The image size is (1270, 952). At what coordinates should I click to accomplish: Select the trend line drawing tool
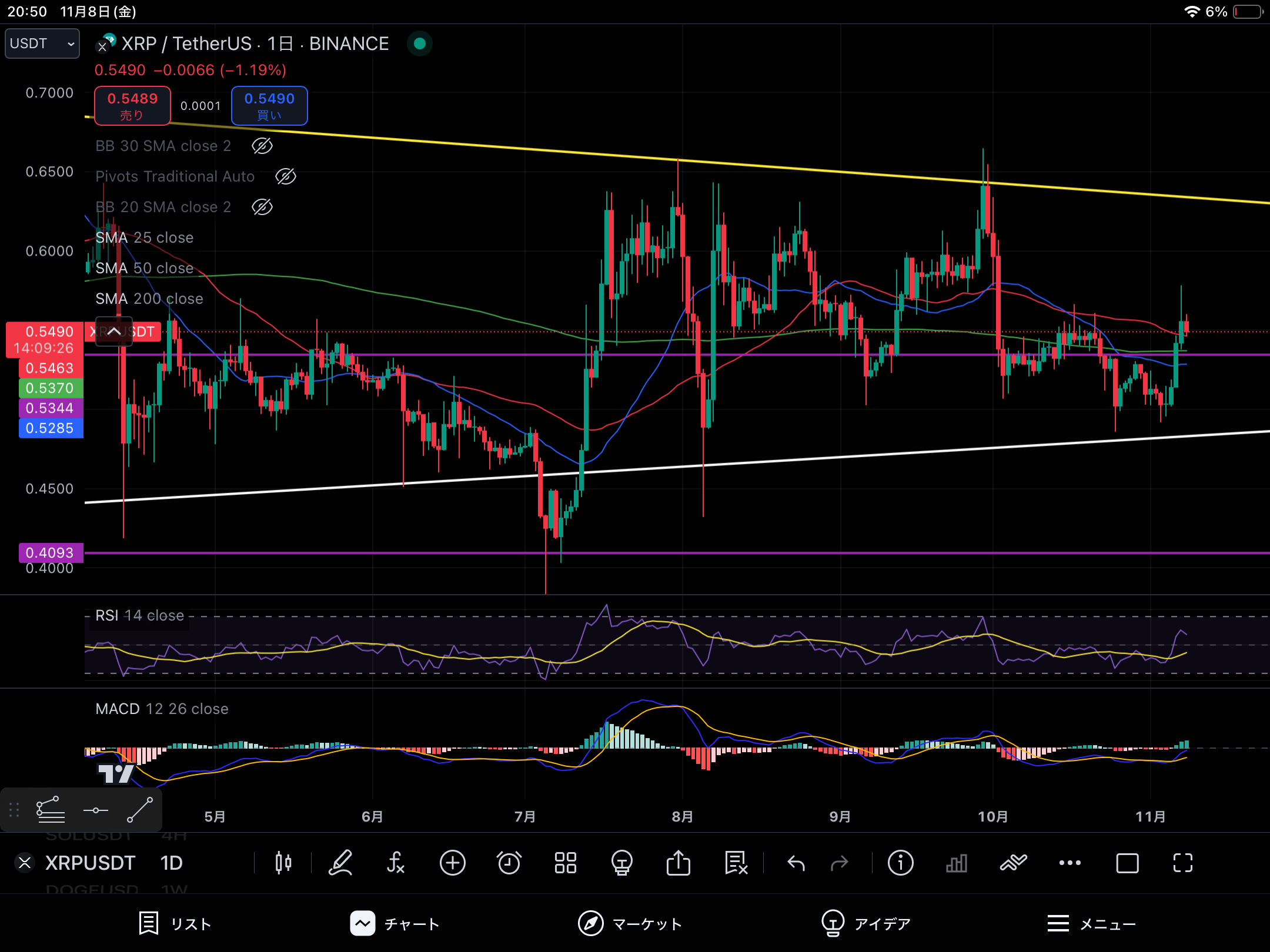[x=140, y=810]
